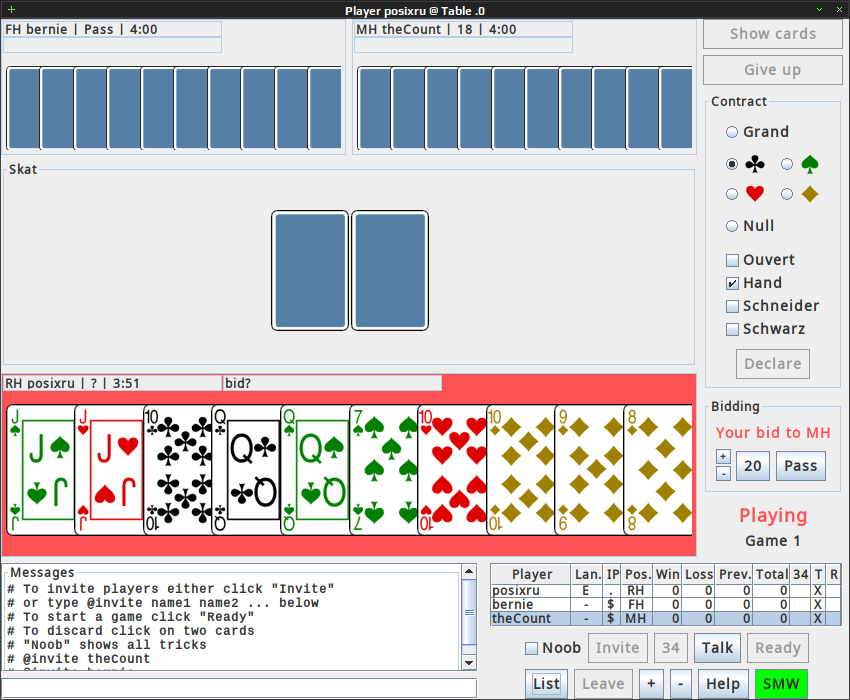
Task: Choose the 10 of Diamonds card
Action: [520, 470]
